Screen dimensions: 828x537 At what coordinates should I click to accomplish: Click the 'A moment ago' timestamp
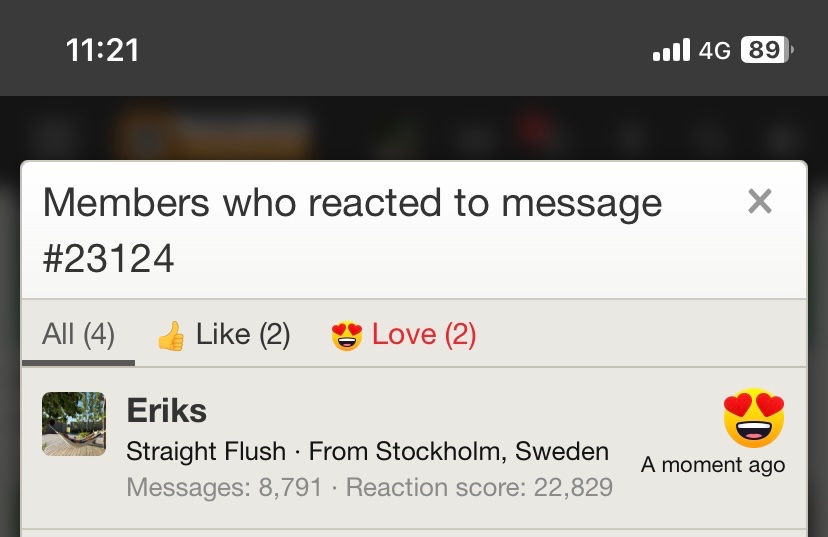pyautogui.click(x=713, y=465)
